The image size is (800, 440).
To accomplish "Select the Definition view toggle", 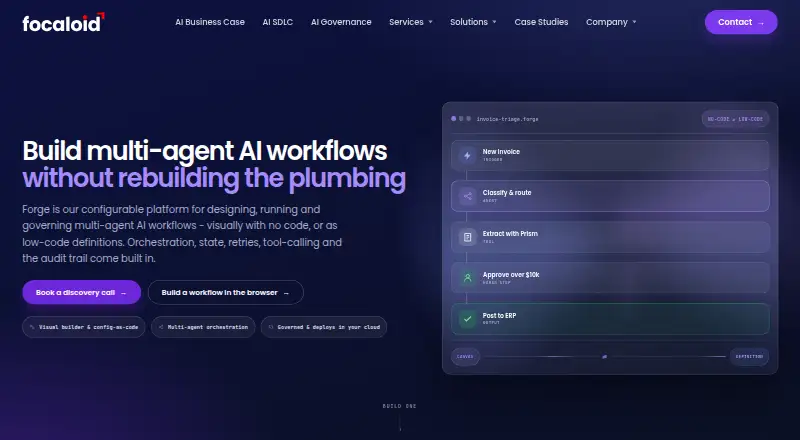I will 749,357.
